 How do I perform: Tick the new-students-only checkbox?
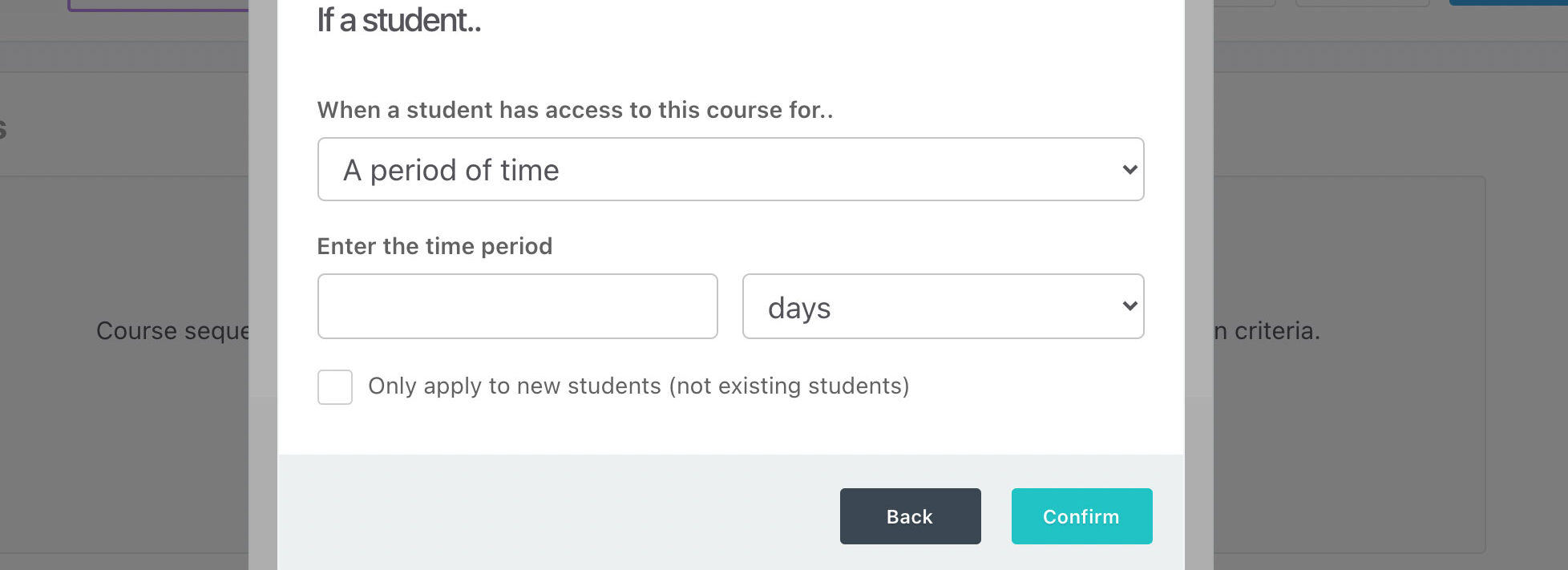[335, 387]
